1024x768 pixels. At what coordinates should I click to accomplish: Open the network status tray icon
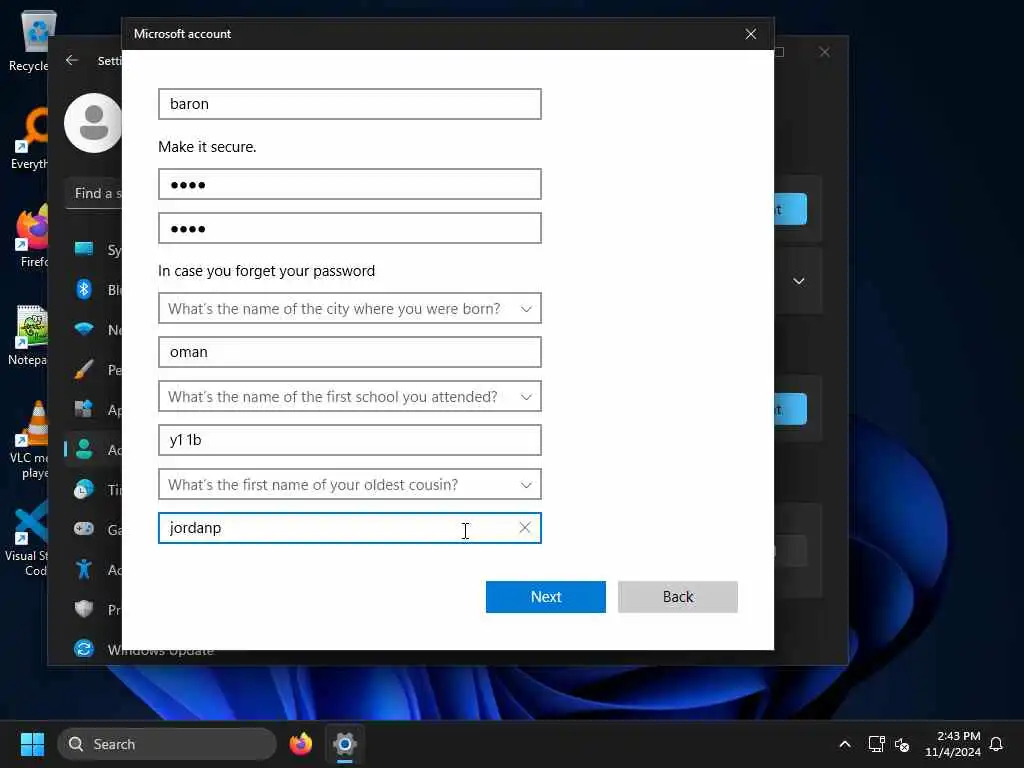[876, 744]
